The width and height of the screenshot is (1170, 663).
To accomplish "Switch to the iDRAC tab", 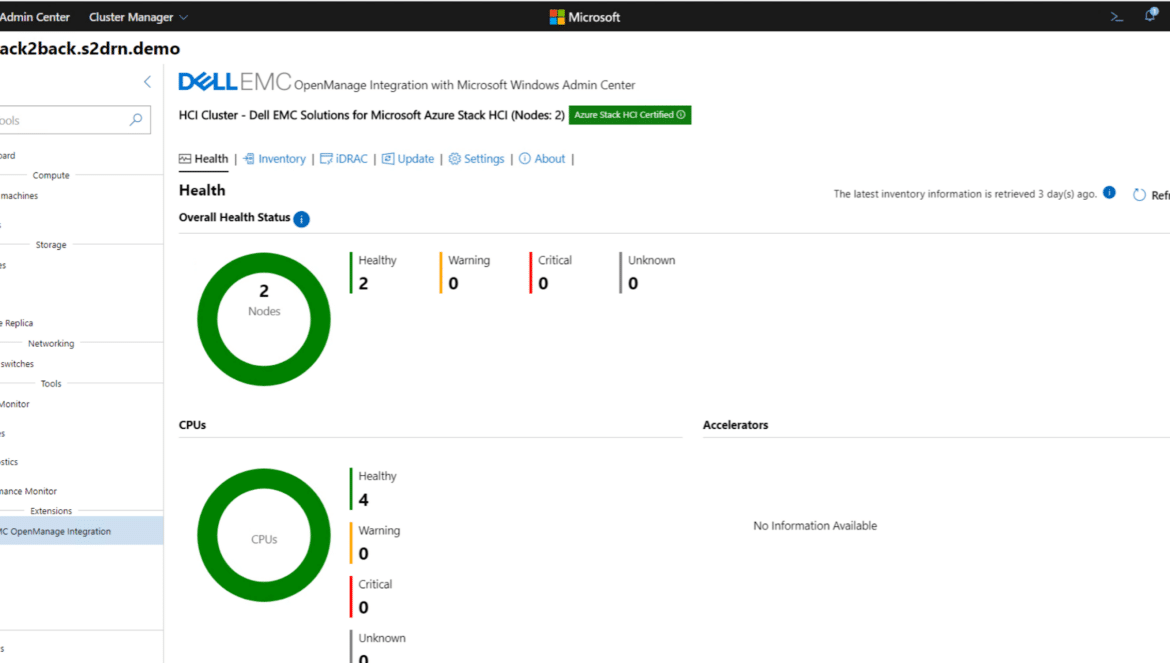I will pyautogui.click(x=344, y=159).
